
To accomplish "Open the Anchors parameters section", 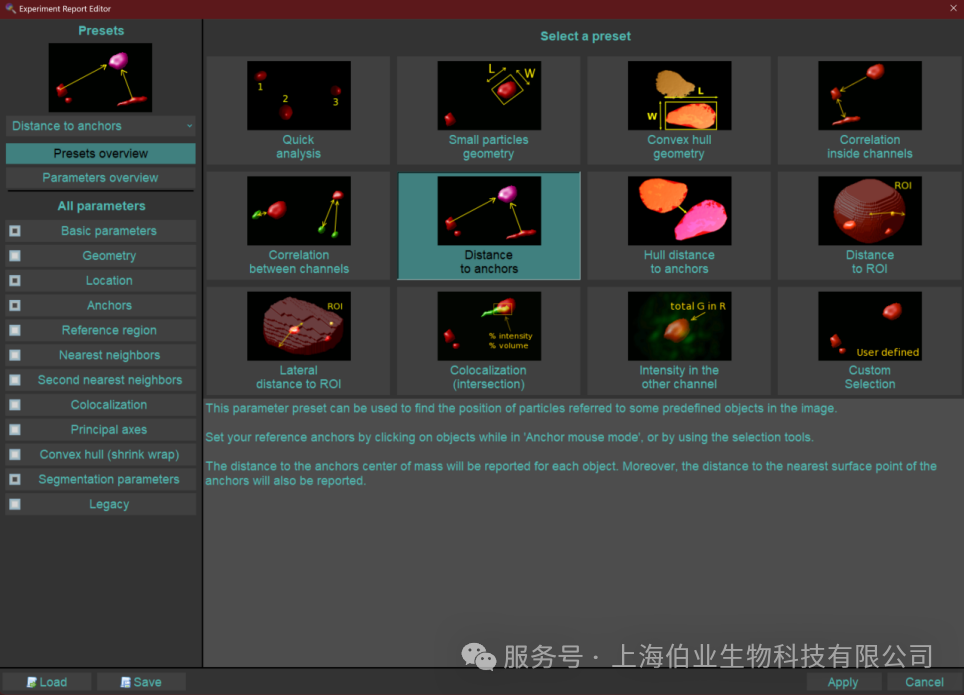I will (109, 306).
